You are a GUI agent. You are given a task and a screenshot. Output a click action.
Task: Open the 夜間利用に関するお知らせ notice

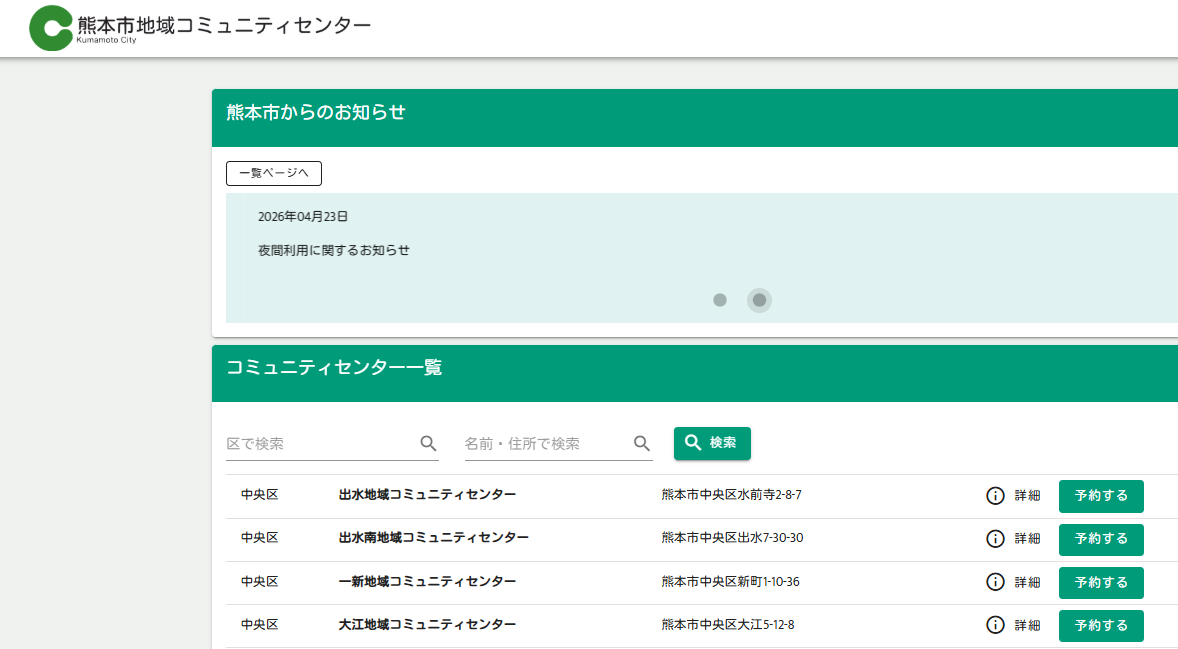click(x=334, y=250)
